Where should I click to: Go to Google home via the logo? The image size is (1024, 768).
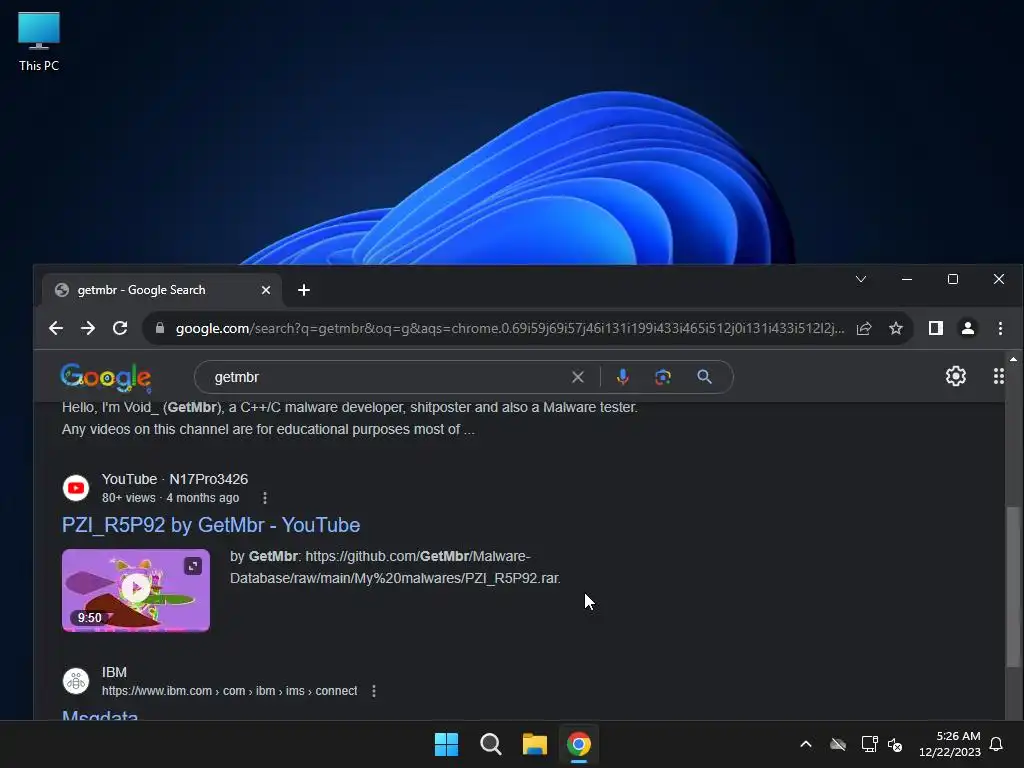[106, 377]
